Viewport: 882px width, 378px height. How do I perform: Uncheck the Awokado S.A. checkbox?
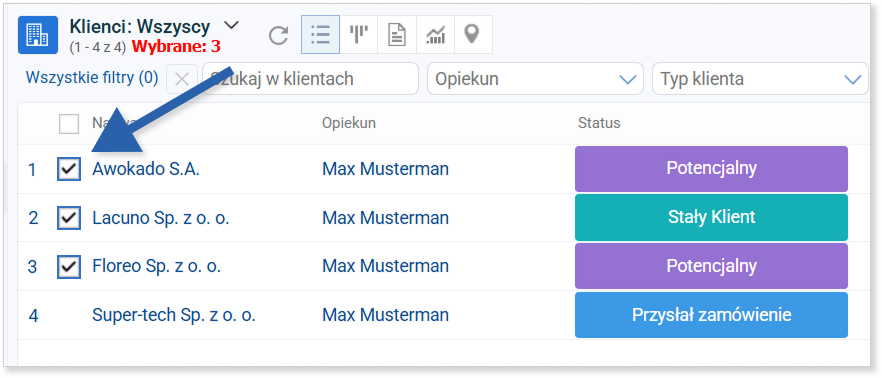coord(69,169)
